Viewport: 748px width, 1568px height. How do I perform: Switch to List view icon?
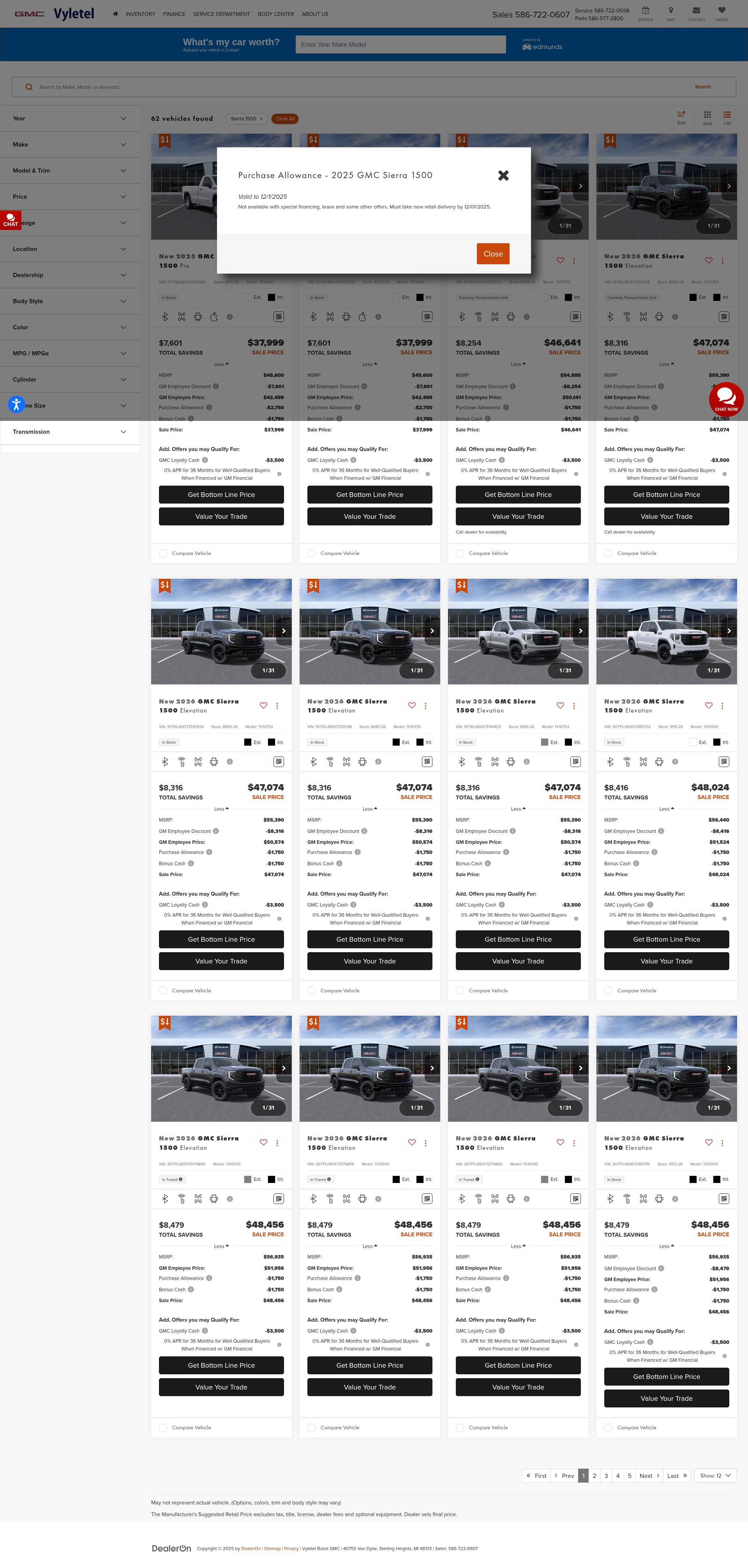point(727,115)
